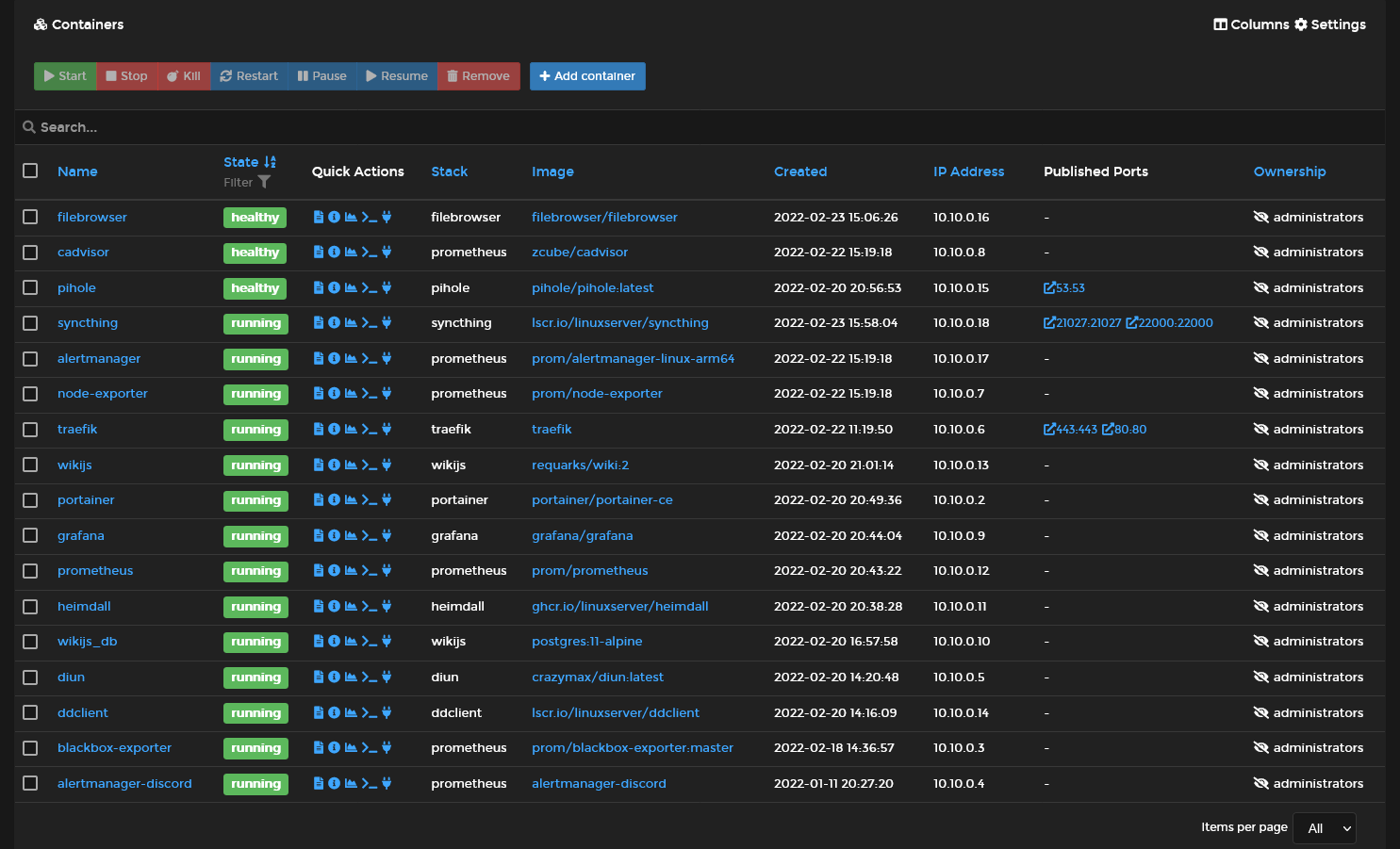
Task: Sort the table by Image column
Action: coord(552,171)
